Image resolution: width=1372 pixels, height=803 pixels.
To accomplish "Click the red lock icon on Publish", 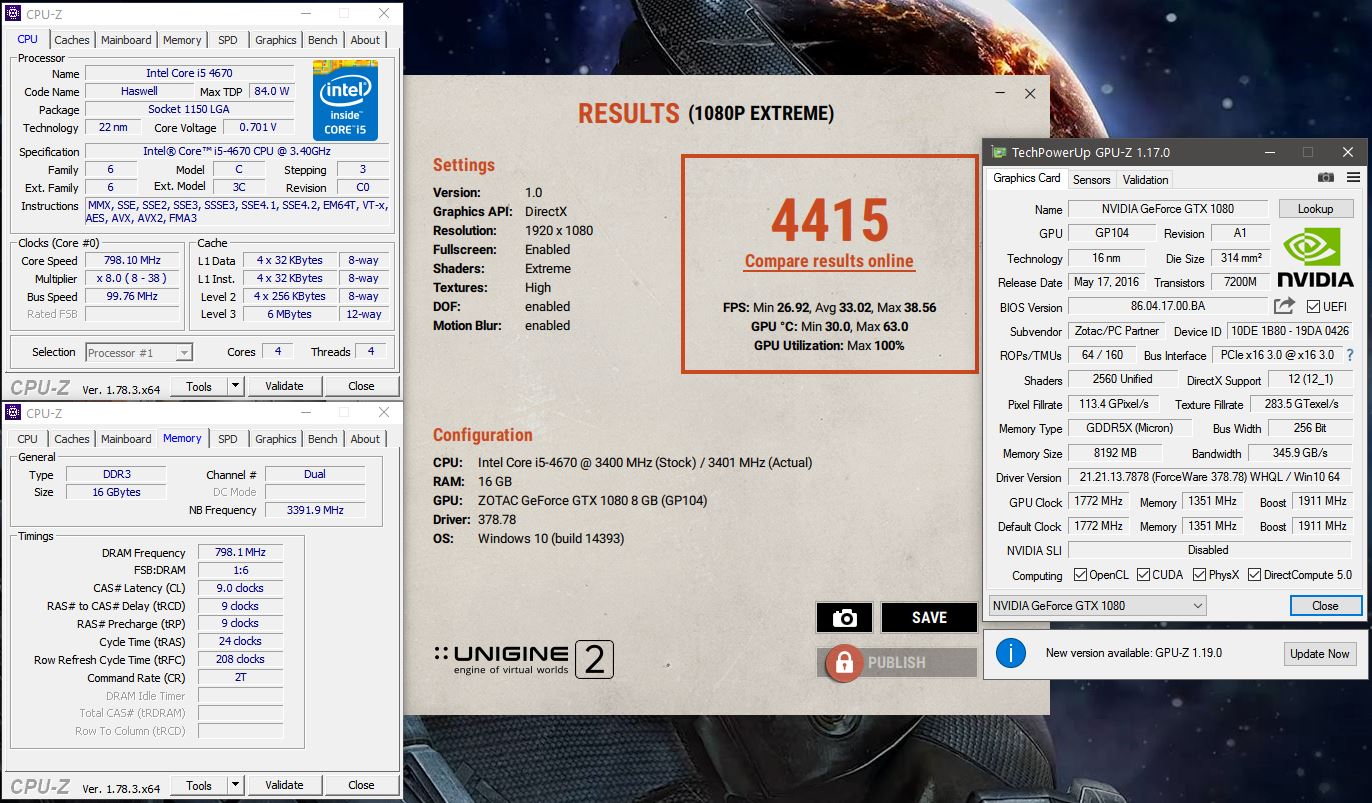I will click(844, 662).
